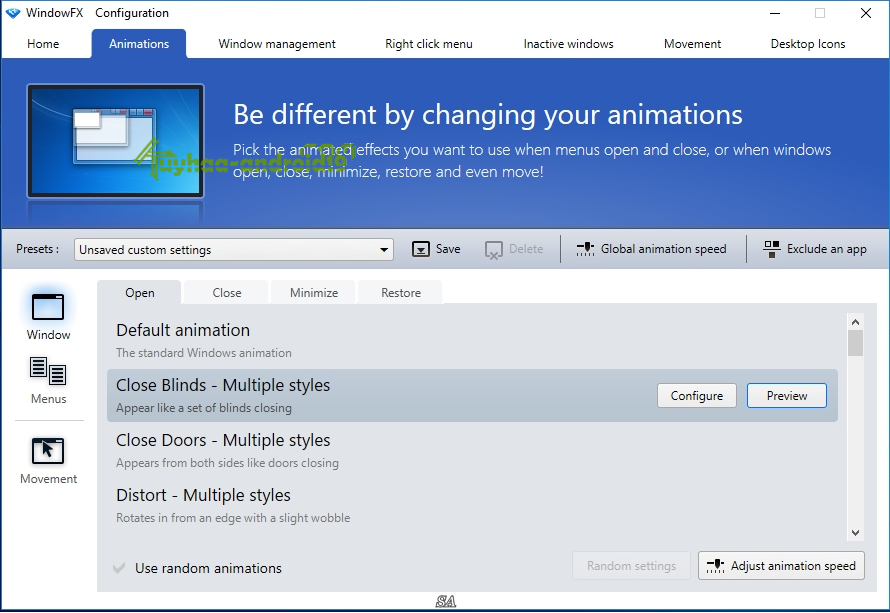Open the Inactive windows tab
Viewport: 890px width, 613px height.
click(568, 44)
